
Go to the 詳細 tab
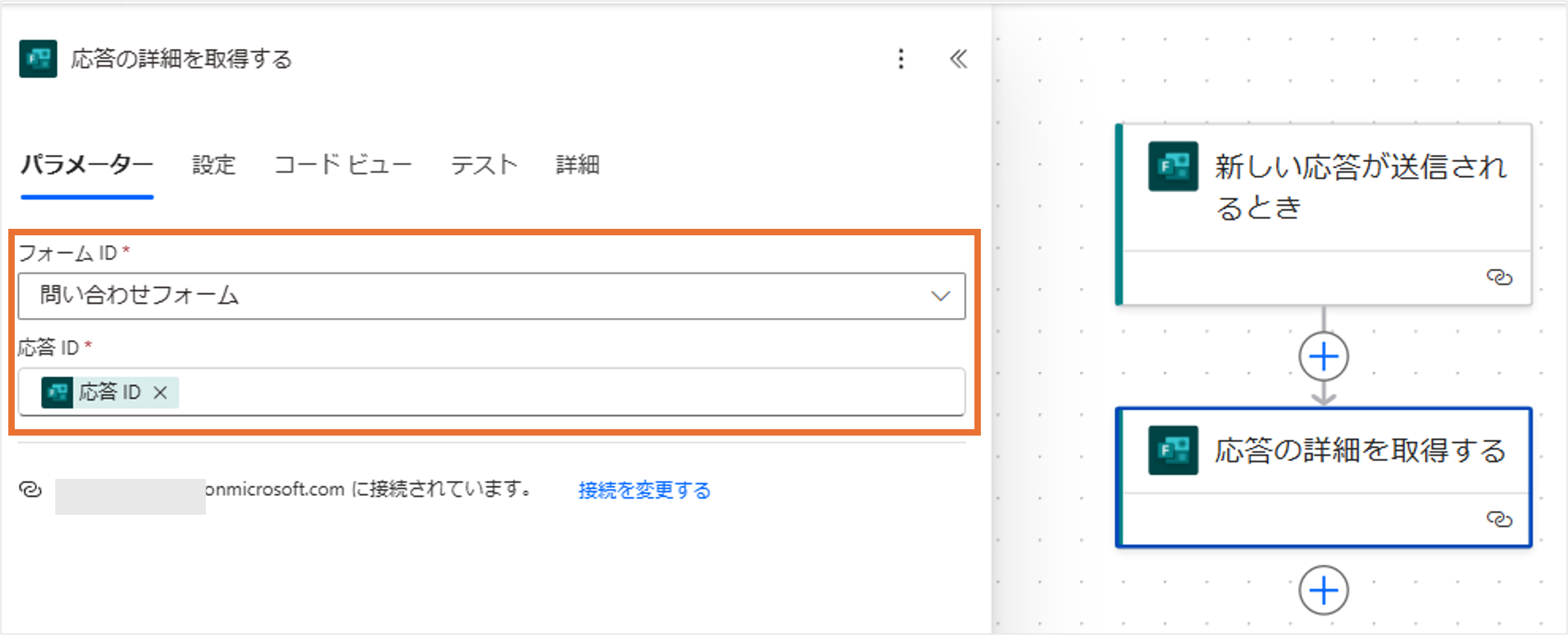coord(577,165)
